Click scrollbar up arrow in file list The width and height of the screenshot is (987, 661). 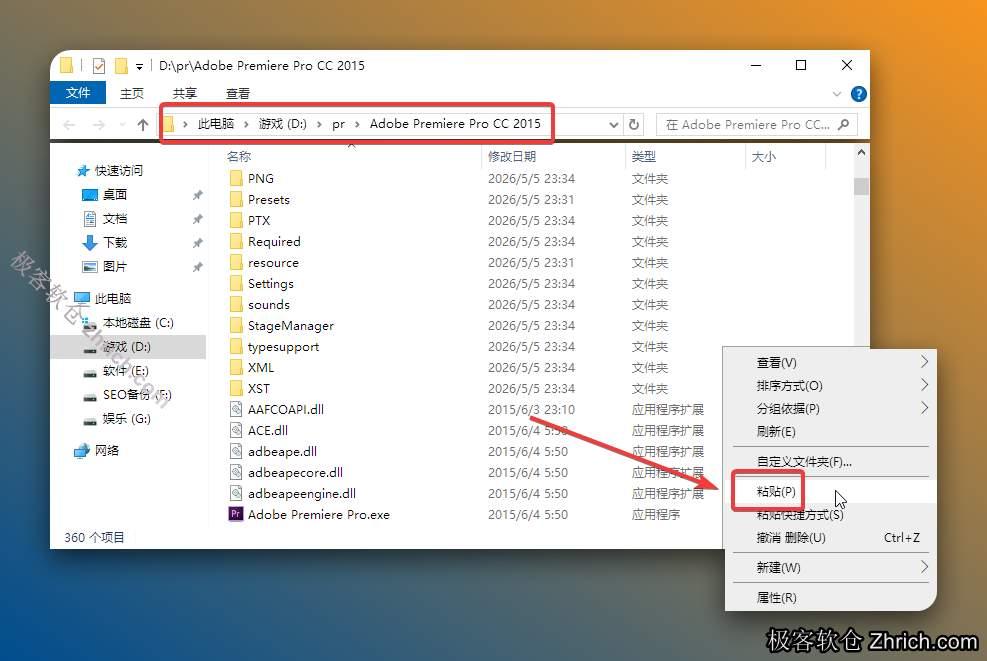coord(861,152)
